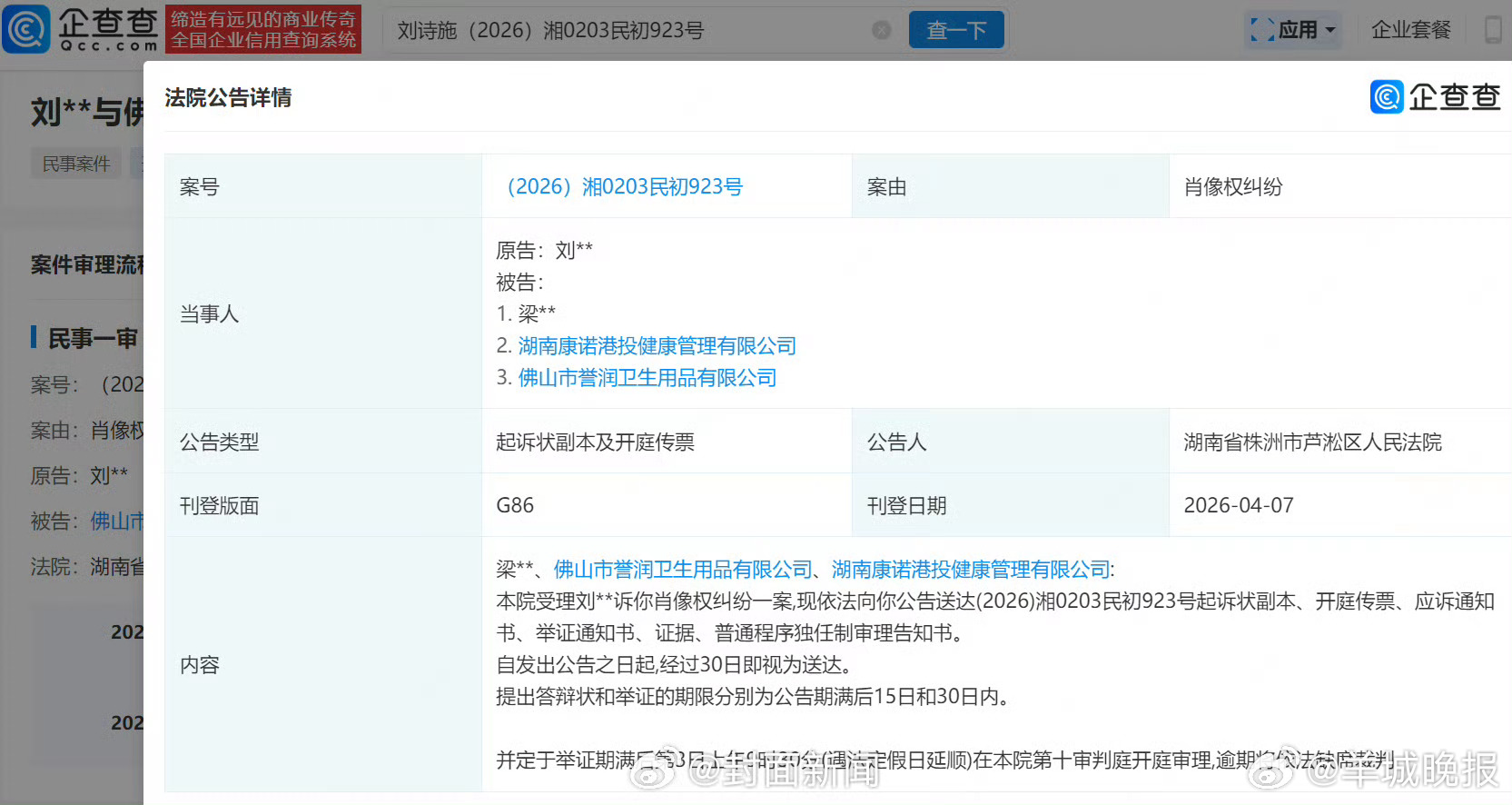Select plaintiff text 原告：刘**

coord(544,251)
